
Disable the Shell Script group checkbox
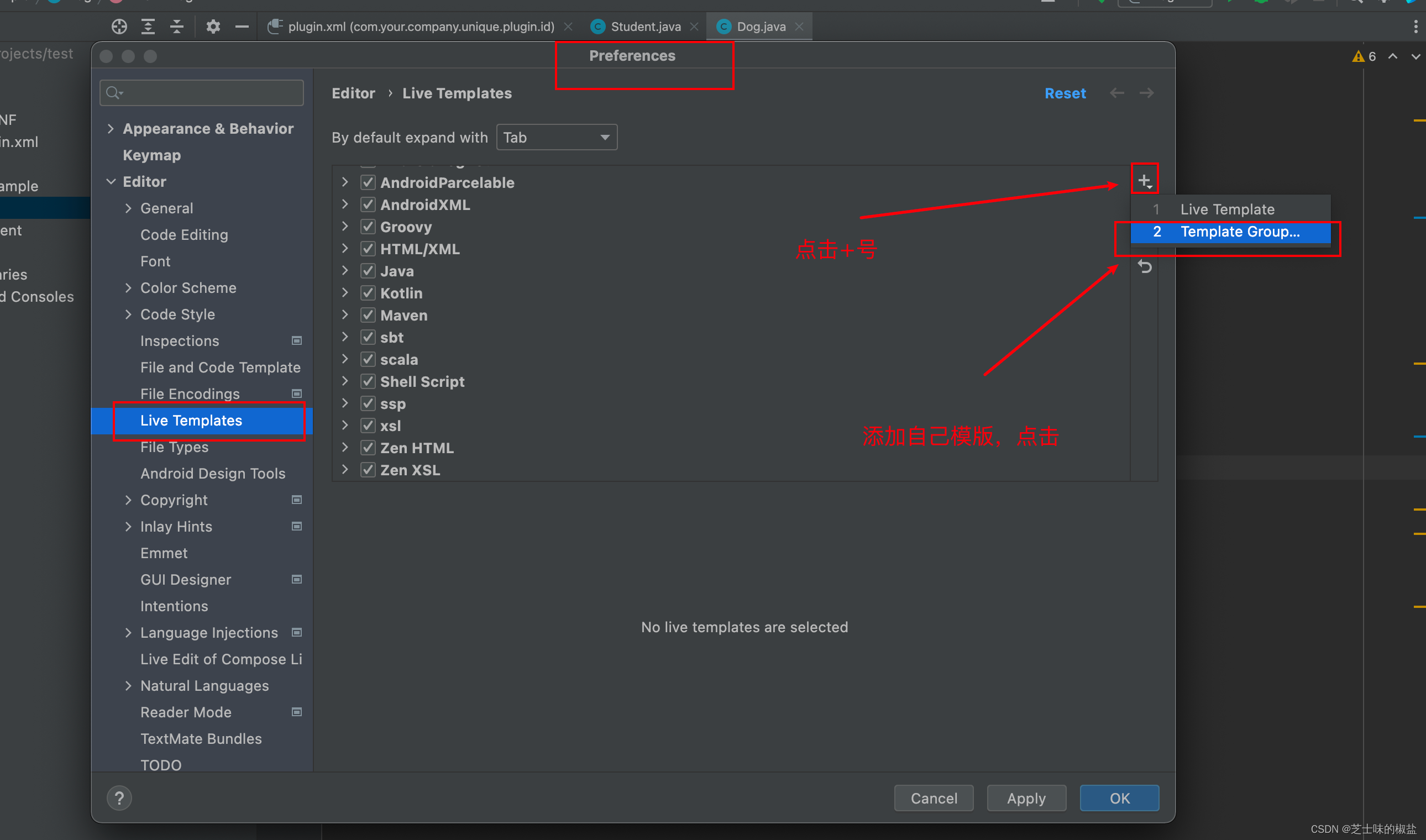[x=368, y=381]
